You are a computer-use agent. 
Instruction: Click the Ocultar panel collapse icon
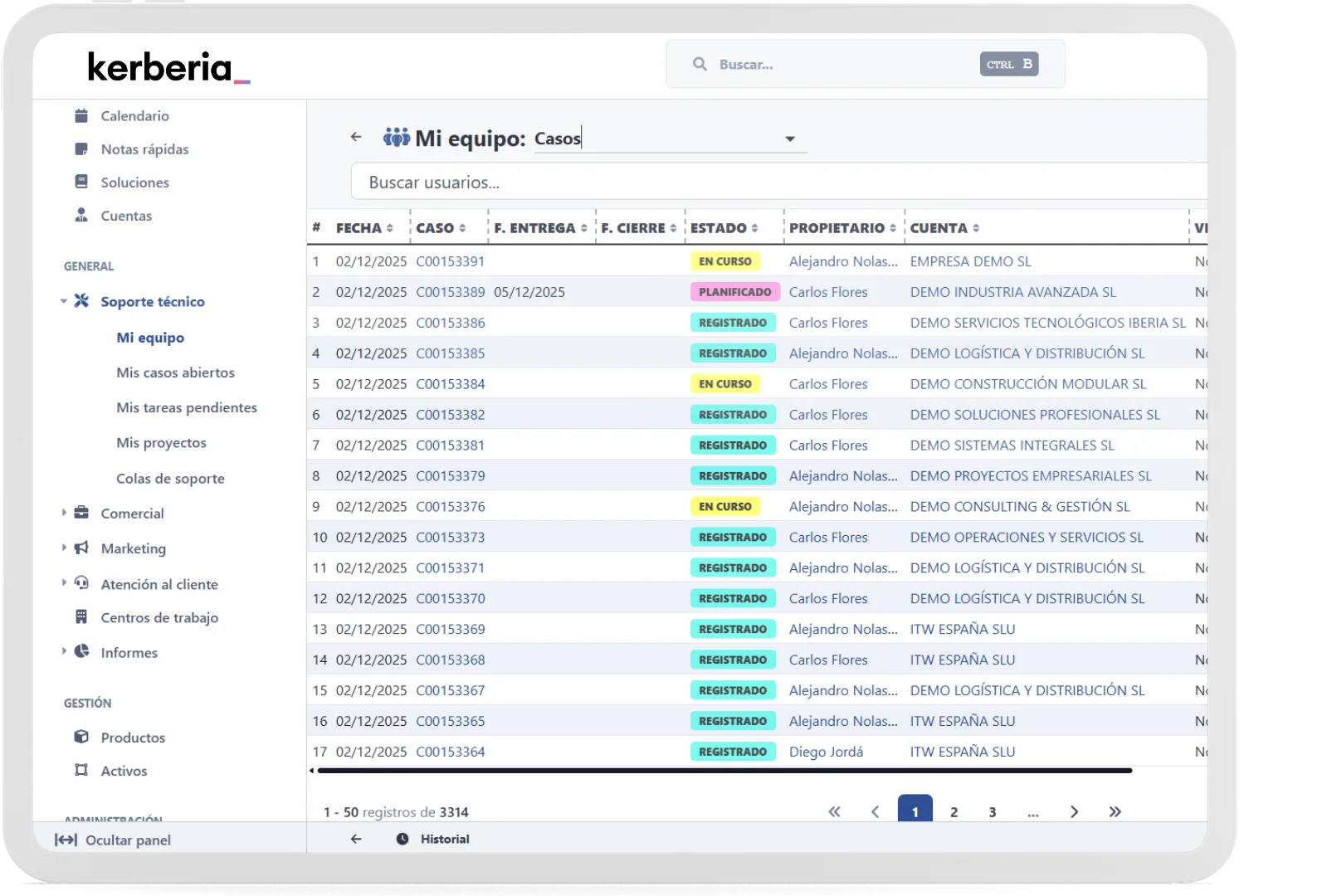pos(66,840)
